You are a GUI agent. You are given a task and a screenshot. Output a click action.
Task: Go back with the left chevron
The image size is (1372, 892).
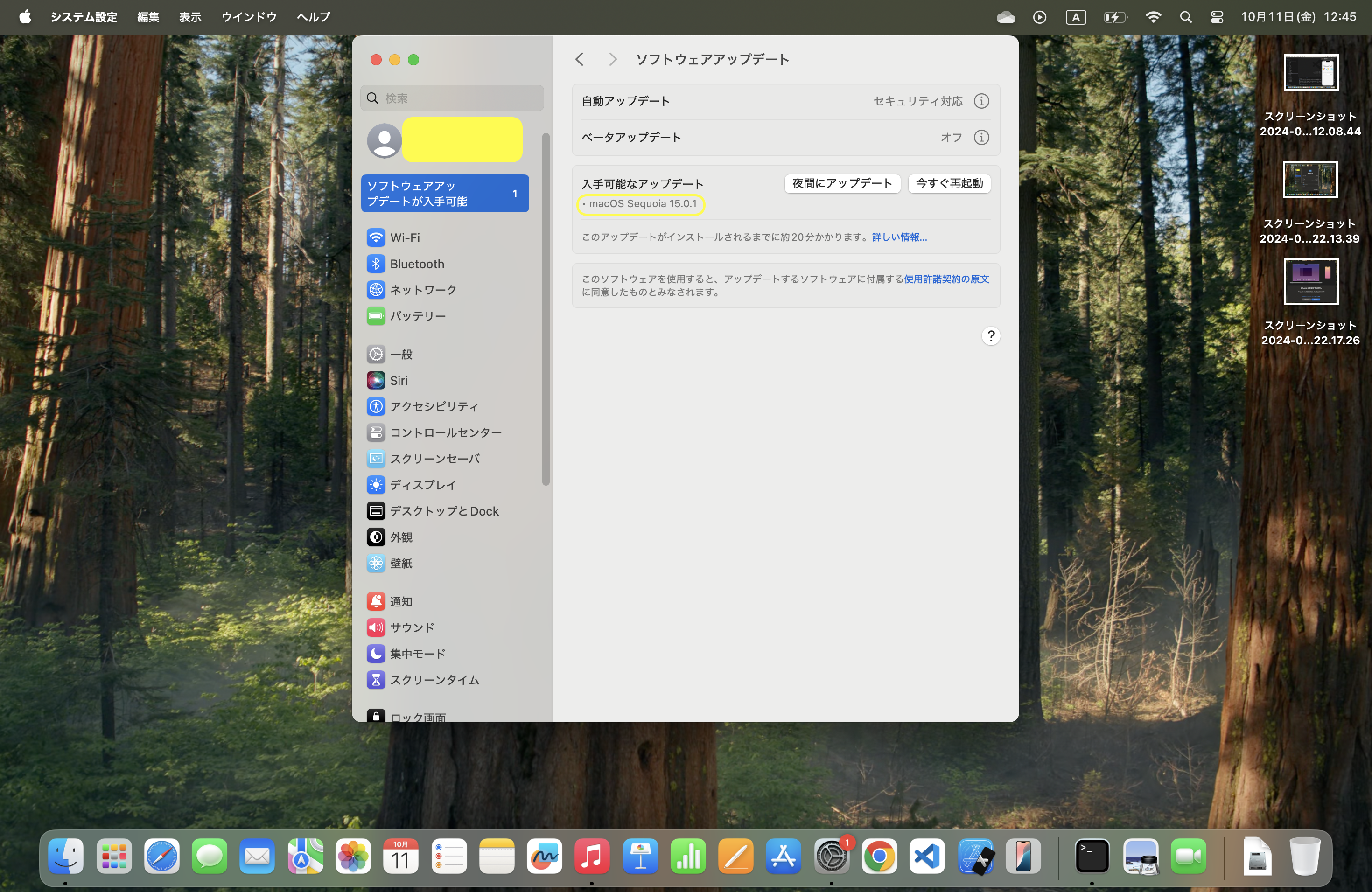579,59
